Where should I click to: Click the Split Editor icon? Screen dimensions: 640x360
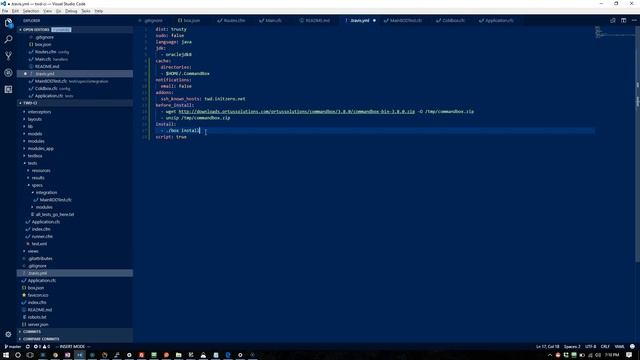tap(623, 20)
